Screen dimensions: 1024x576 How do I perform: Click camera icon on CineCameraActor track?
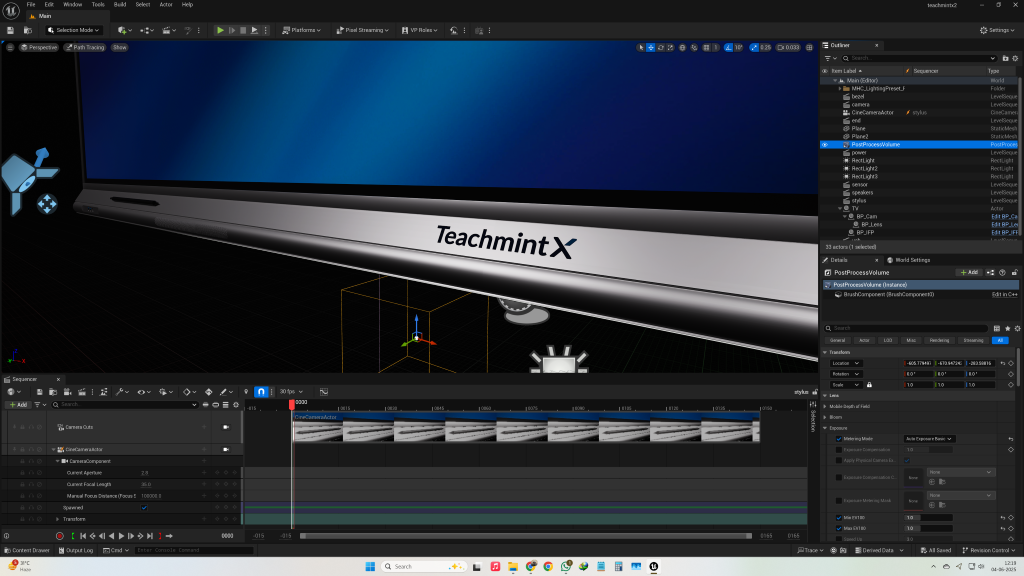(x=225, y=449)
